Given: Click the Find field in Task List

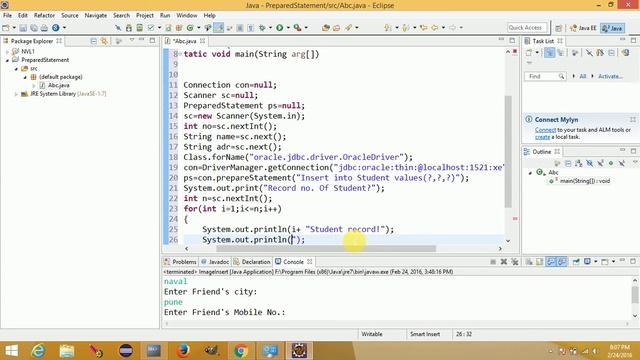Looking at the screenshot, I should pyautogui.click(x=545, y=76).
